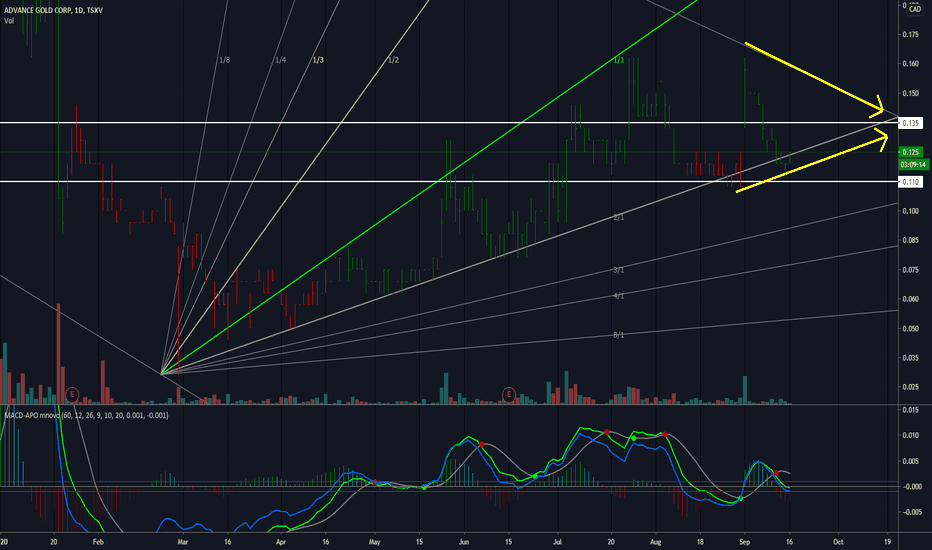This screenshot has height=550, width=932.
Task: Click the Oct date on time axis
Action: point(838,542)
